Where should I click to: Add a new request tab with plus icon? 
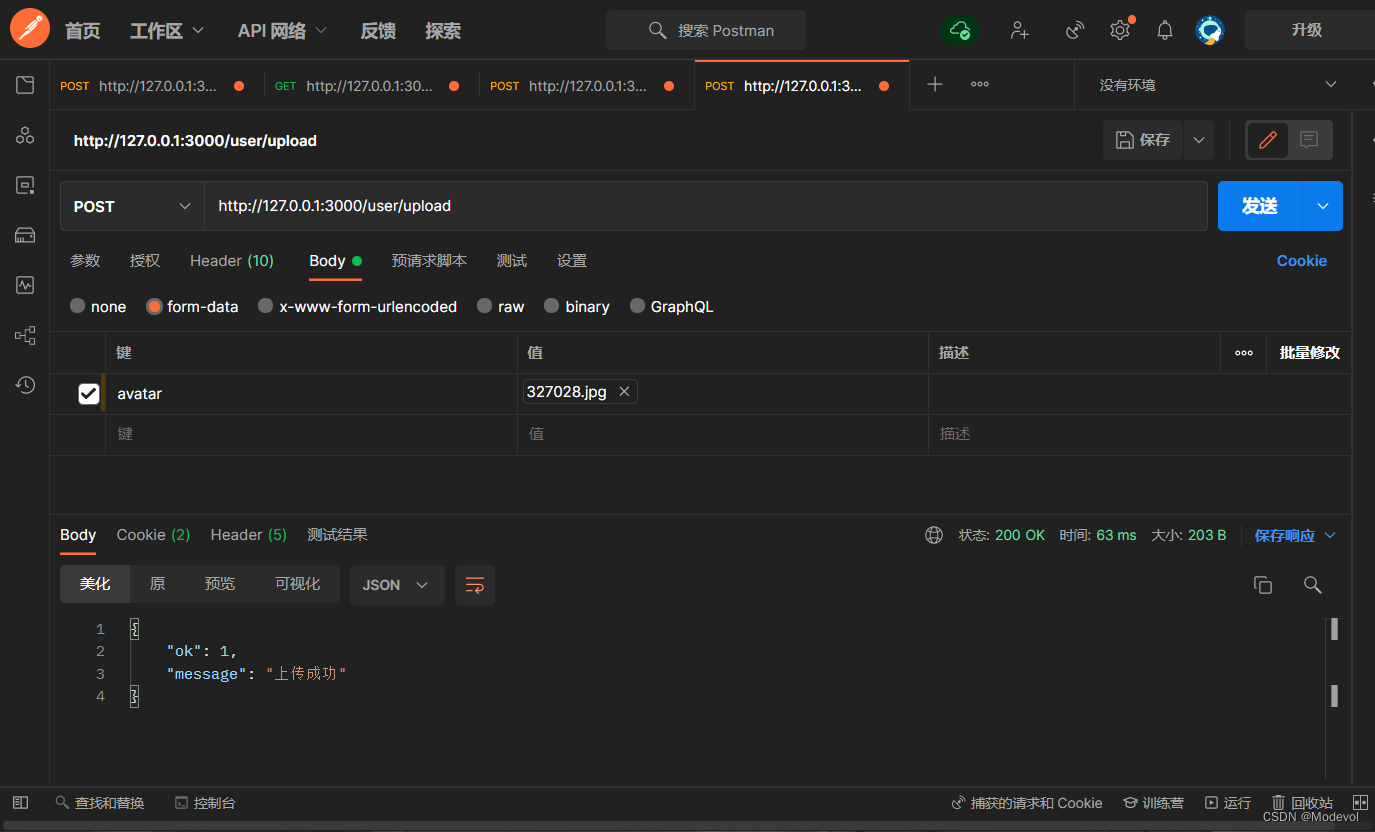click(x=935, y=85)
